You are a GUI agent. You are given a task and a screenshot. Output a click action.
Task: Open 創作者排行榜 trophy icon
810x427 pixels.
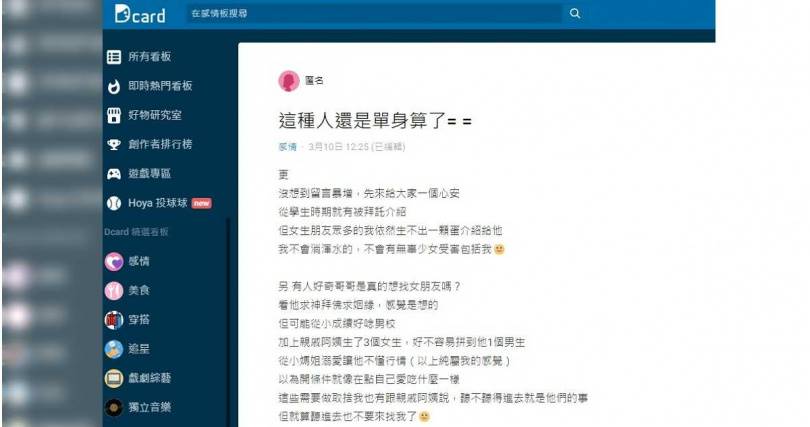point(114,145)
